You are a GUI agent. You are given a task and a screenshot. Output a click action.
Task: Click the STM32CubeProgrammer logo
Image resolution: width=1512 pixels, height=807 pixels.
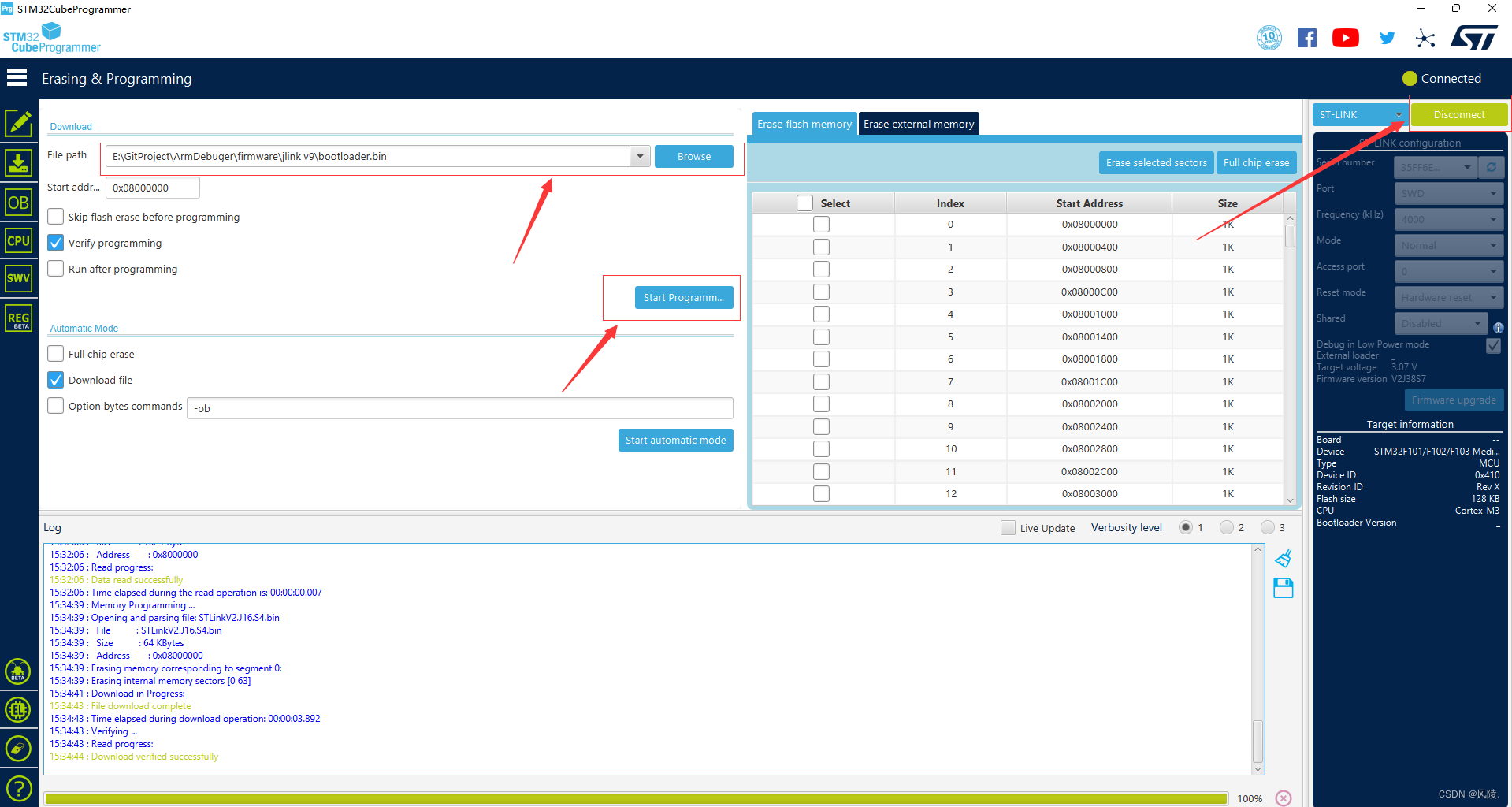point(52,38)
